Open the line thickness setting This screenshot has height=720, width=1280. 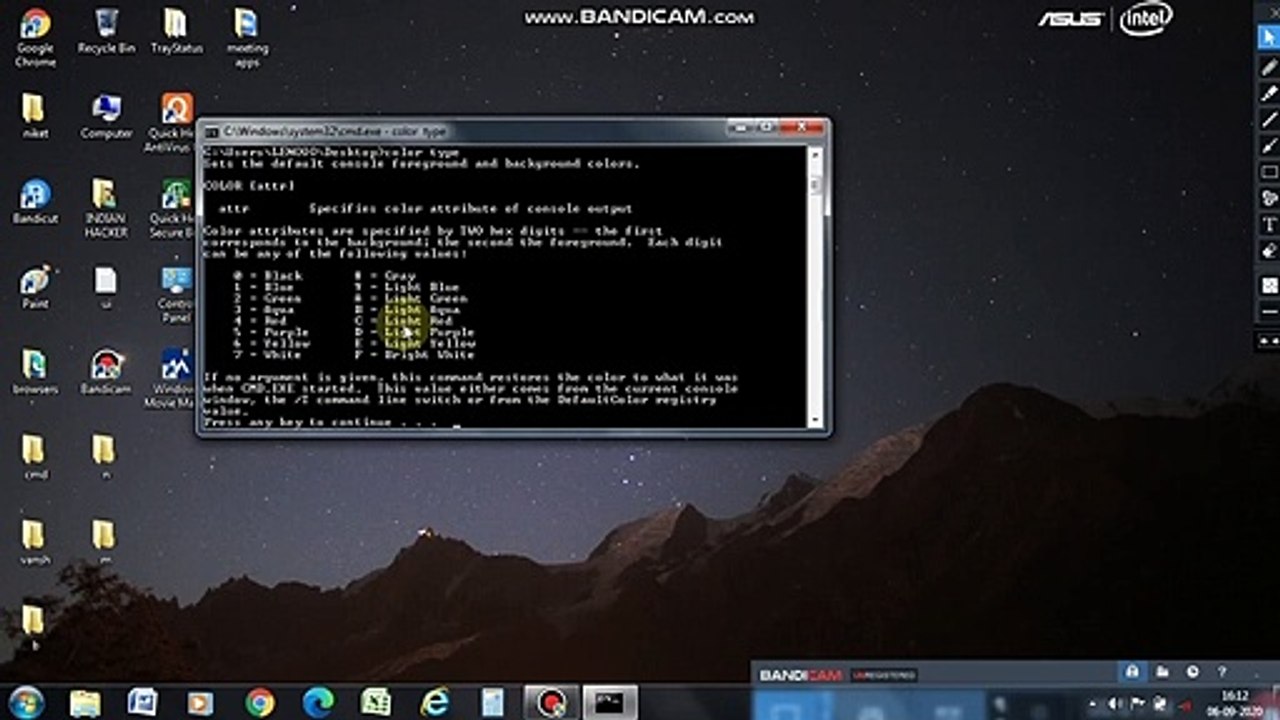click(x=1269, y=313)
